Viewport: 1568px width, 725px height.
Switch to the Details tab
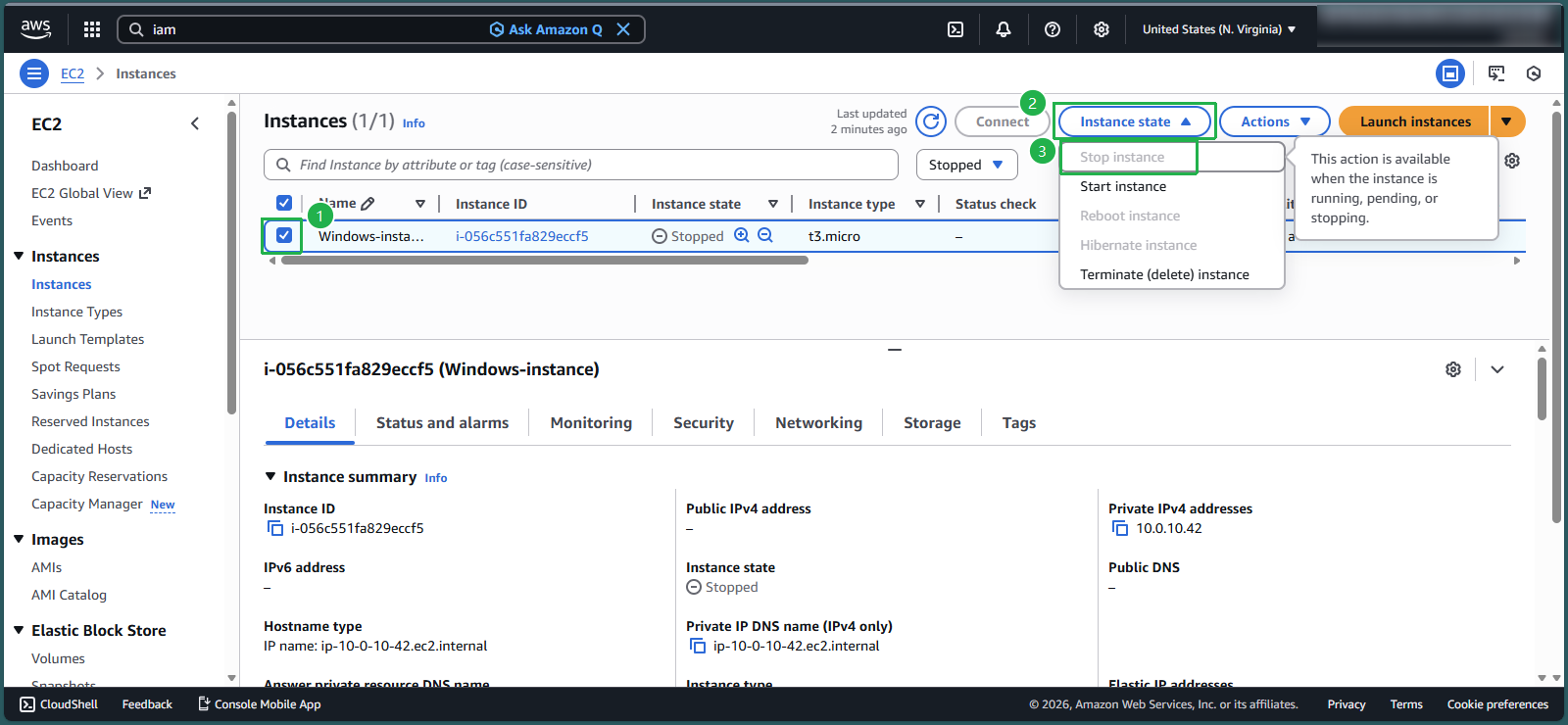[310, 423]
